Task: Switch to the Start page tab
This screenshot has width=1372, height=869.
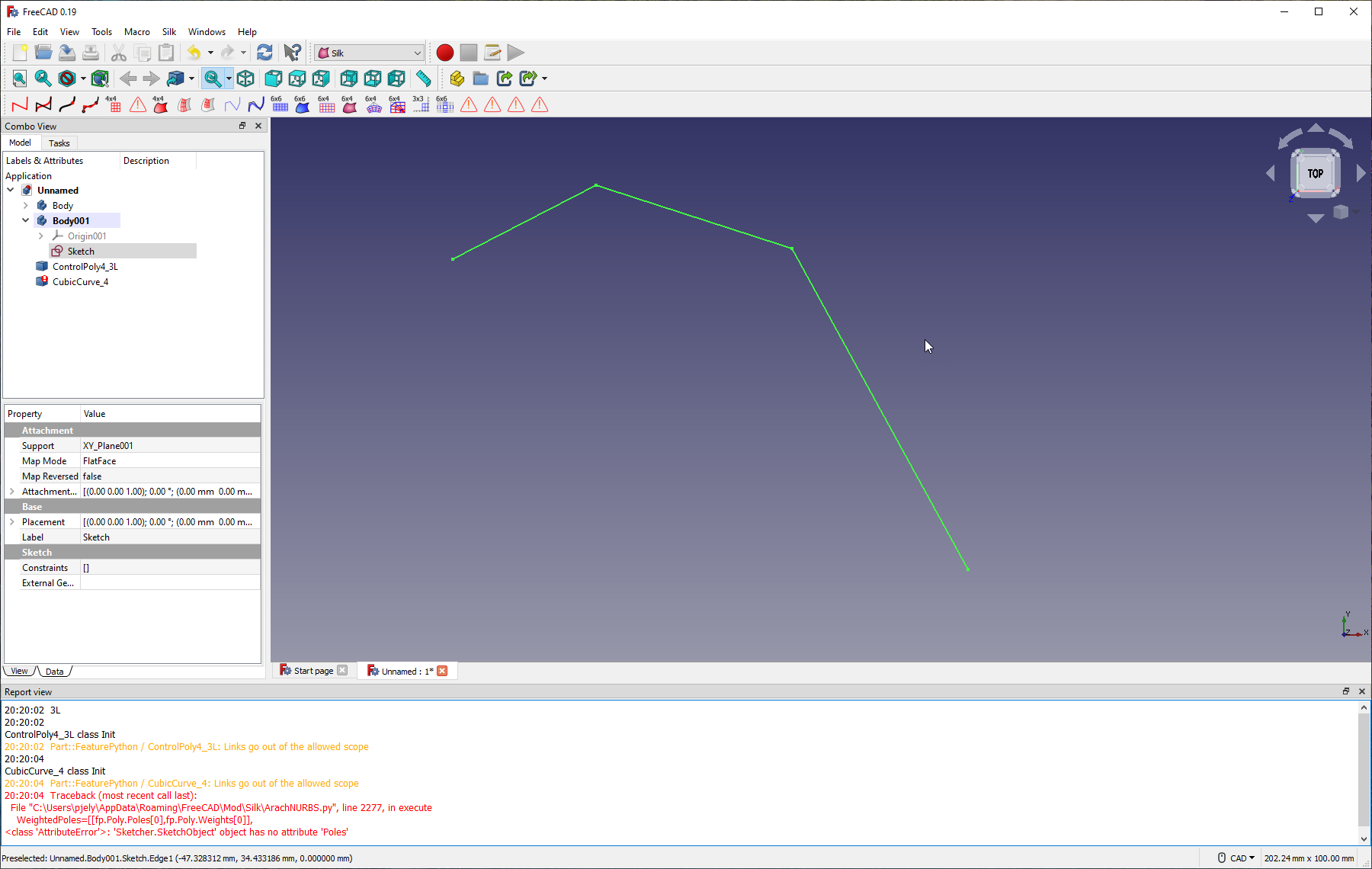Action: pyautogui.click(x=313, y=671)
